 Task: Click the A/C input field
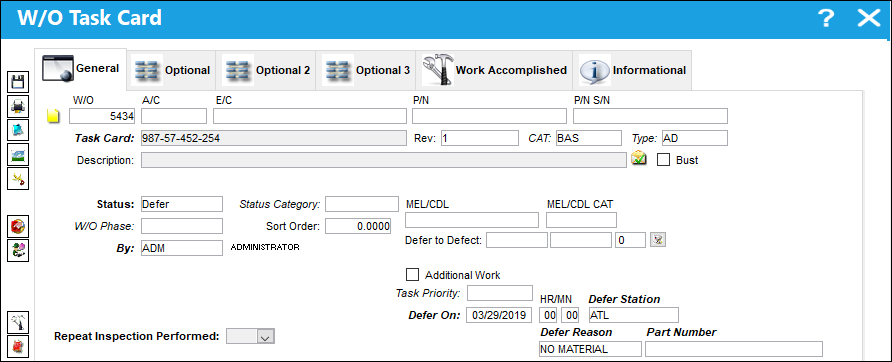tap(174, 116)
